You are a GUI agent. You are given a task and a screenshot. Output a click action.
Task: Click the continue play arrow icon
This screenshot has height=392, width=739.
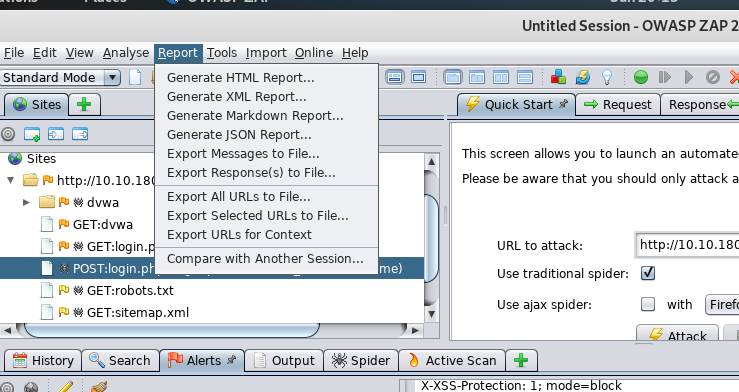click(689, 77)
